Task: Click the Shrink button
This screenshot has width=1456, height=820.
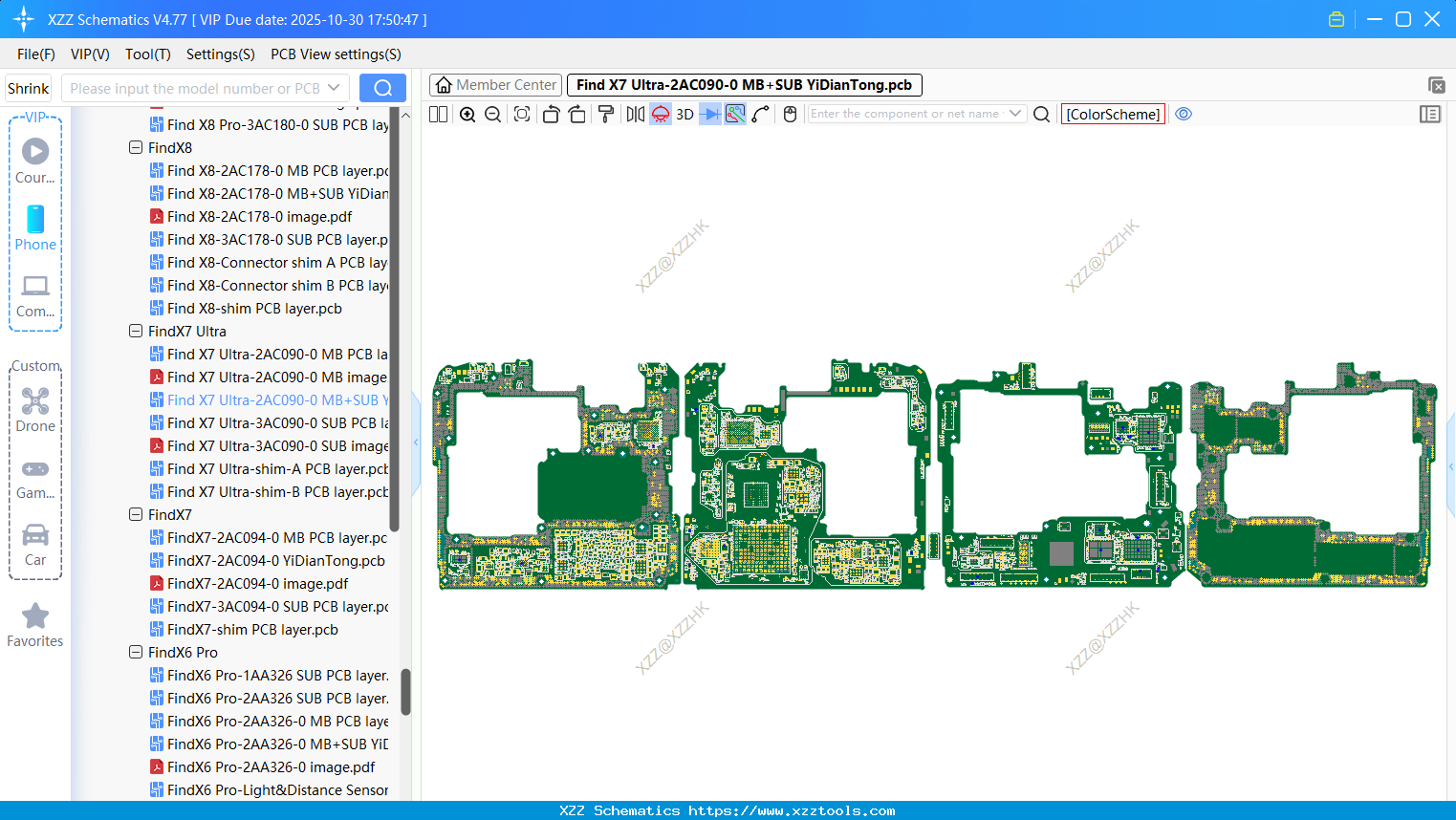Action: coord(29,88)
